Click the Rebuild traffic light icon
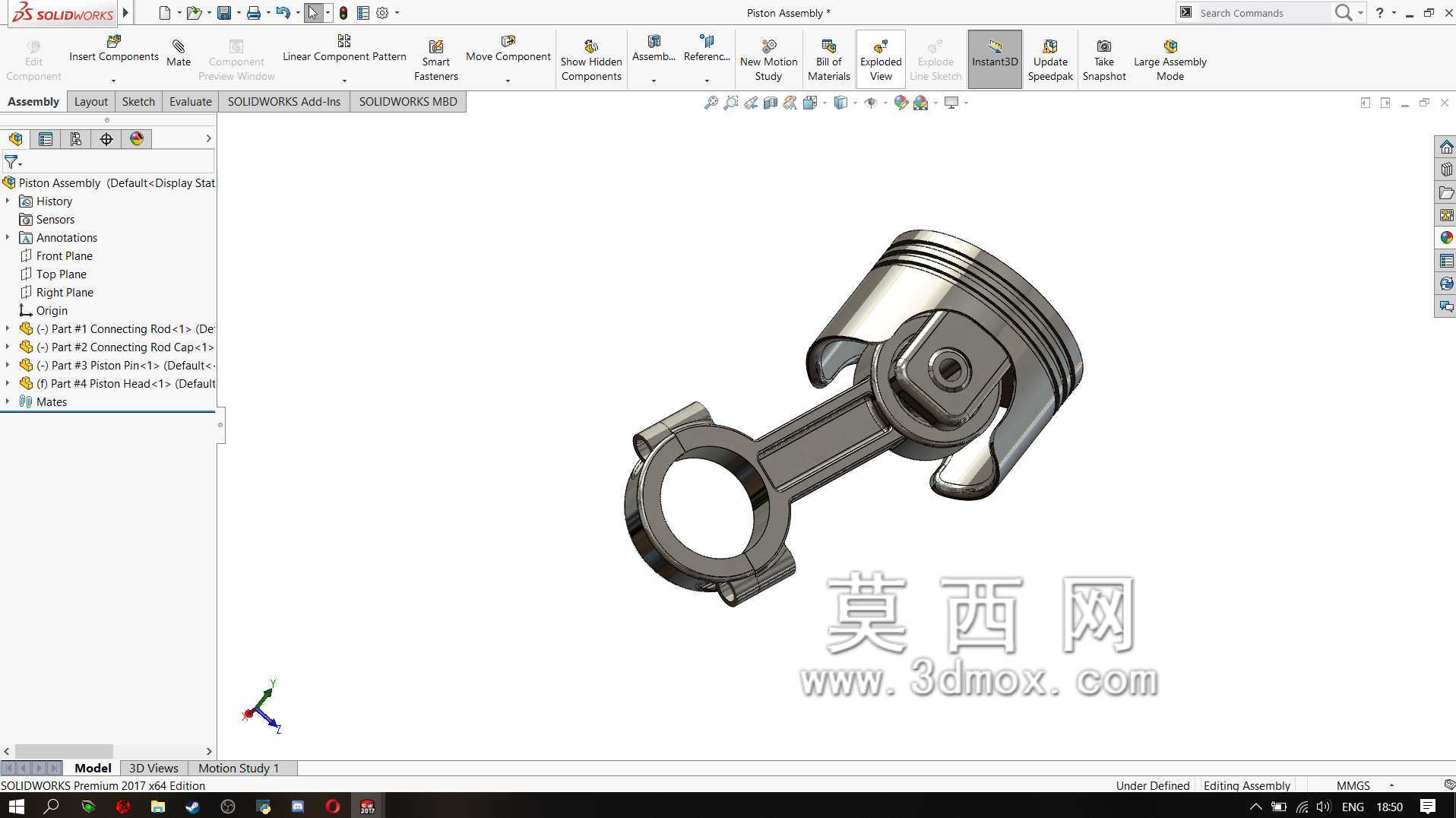This screenshot has height=818, width=1456. [x=343, y=13]
